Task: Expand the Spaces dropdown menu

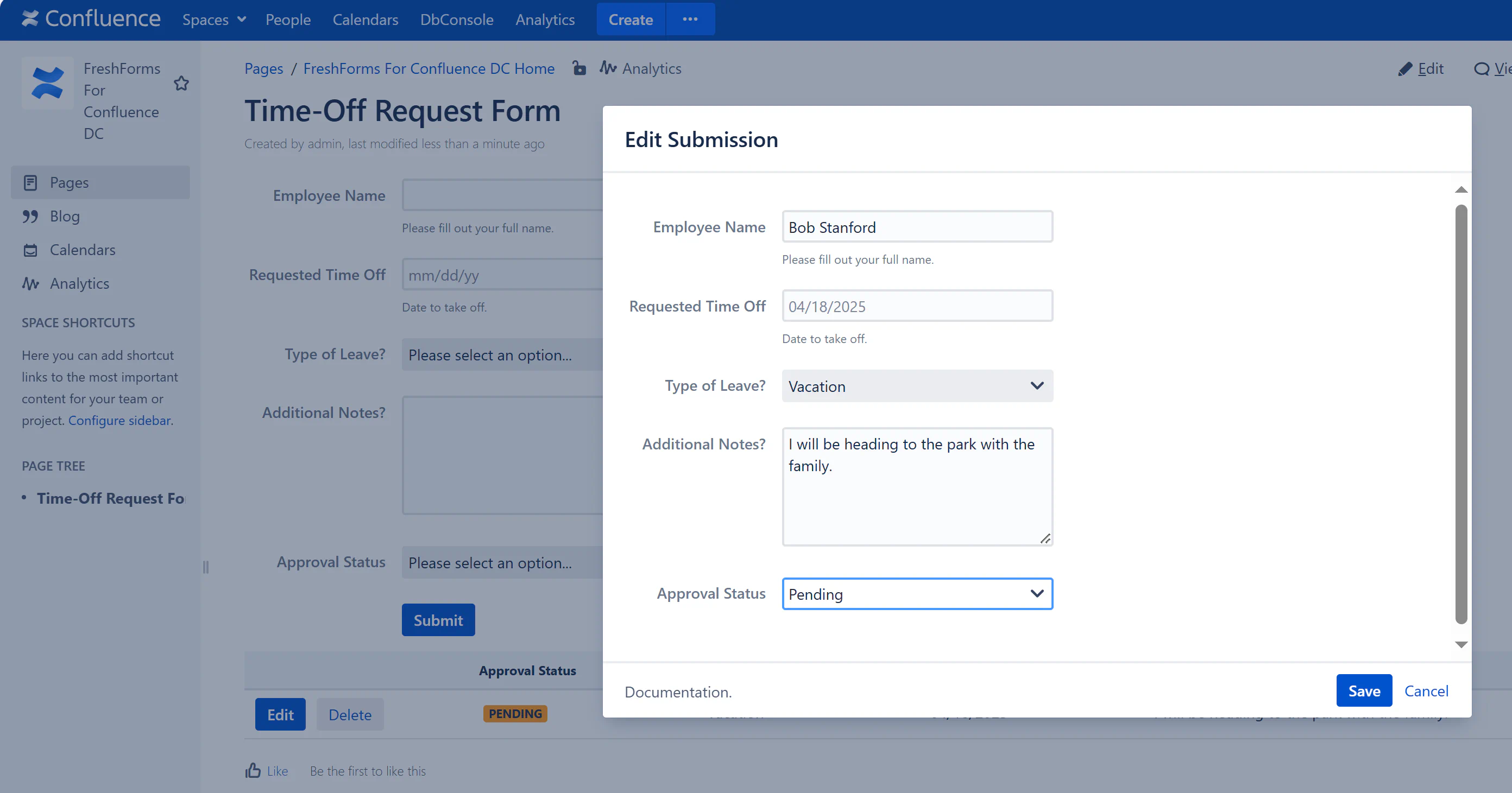Action: pyautogui.click(x=213, y=20)
